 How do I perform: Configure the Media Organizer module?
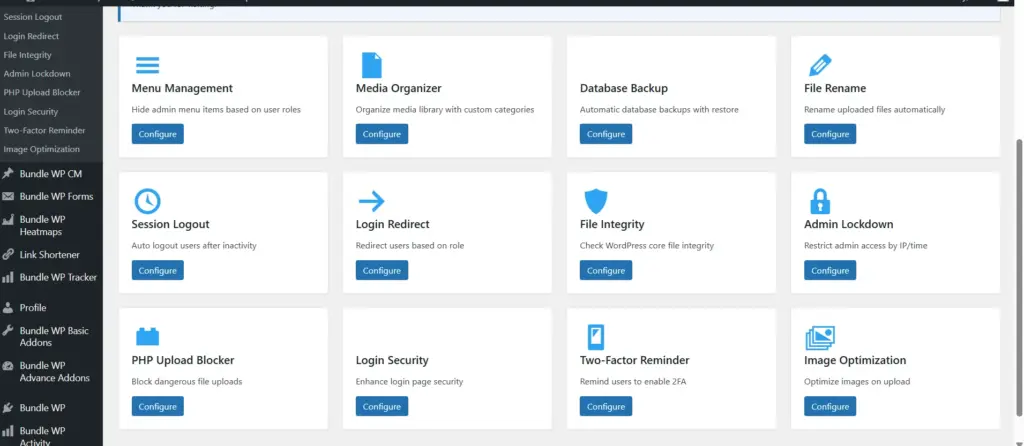click(381, 134)
